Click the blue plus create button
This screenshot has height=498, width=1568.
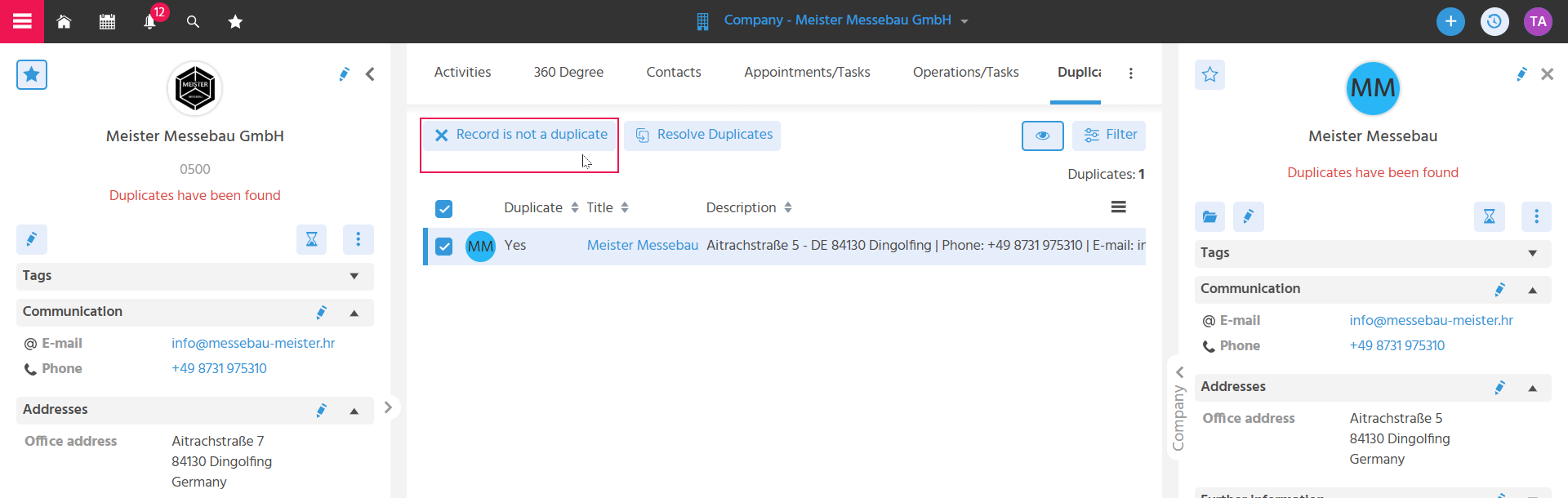(x=1450, y=21)
